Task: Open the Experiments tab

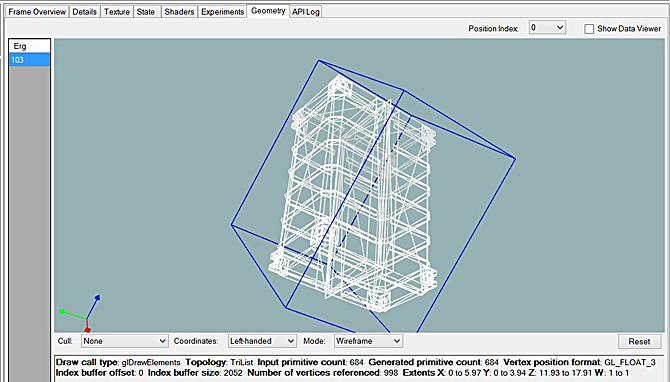Action: coord(222,12)
